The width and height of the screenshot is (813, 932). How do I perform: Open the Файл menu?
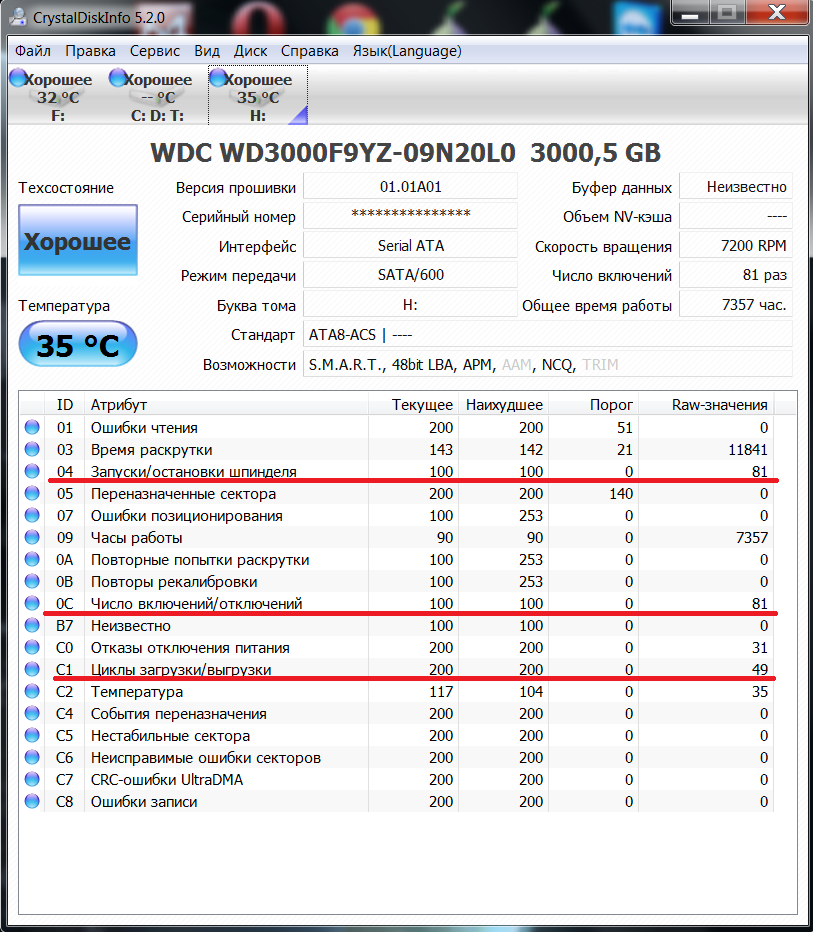(x=33, y=51)
